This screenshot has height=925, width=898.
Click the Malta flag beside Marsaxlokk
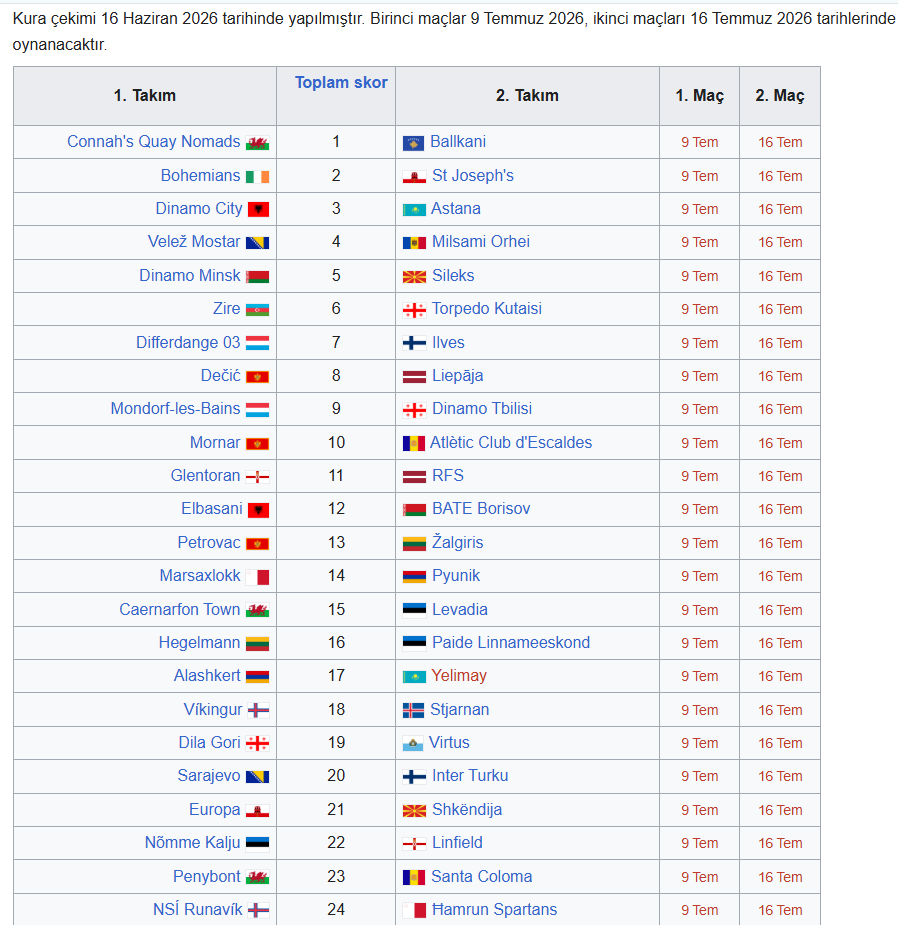[257, 576]
